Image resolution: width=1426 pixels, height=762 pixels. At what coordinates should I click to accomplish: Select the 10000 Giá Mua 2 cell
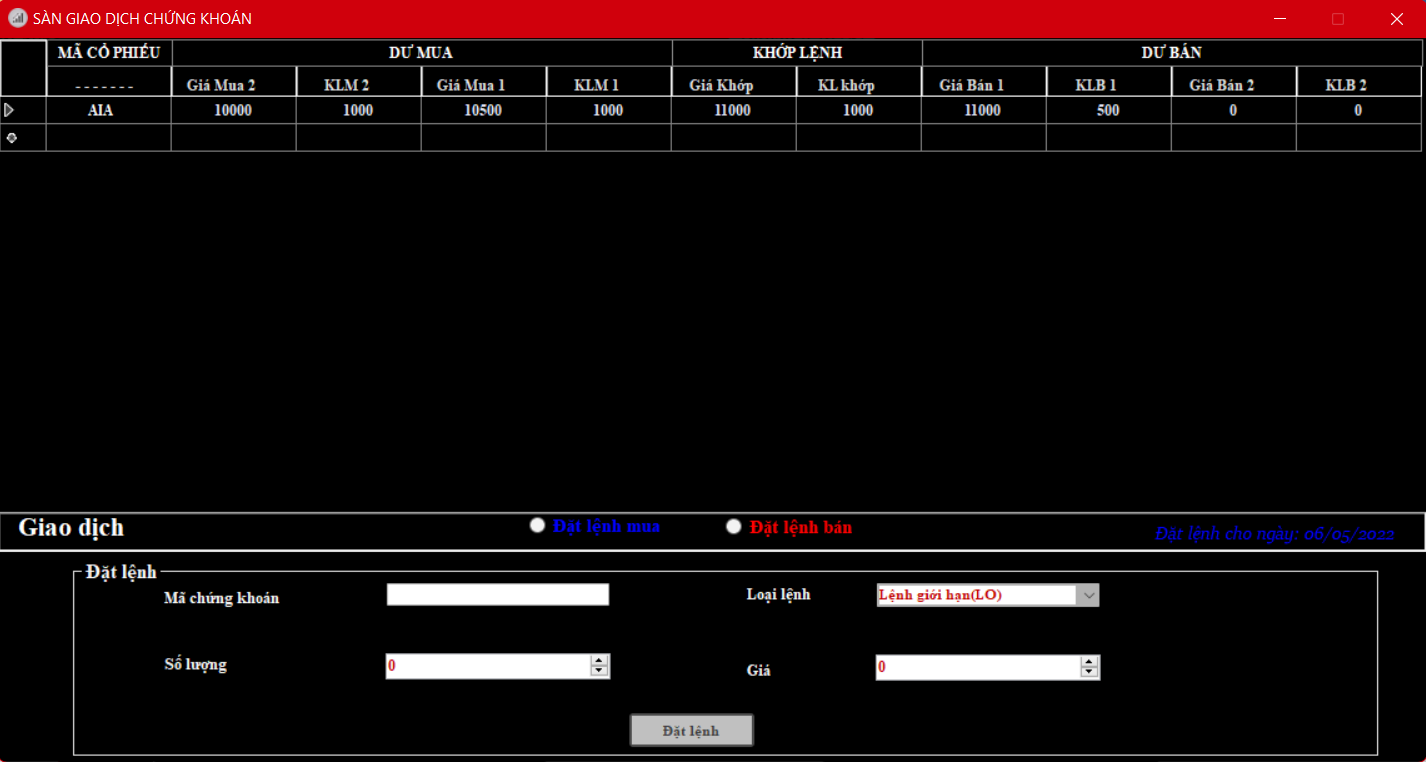click(234, 110)
